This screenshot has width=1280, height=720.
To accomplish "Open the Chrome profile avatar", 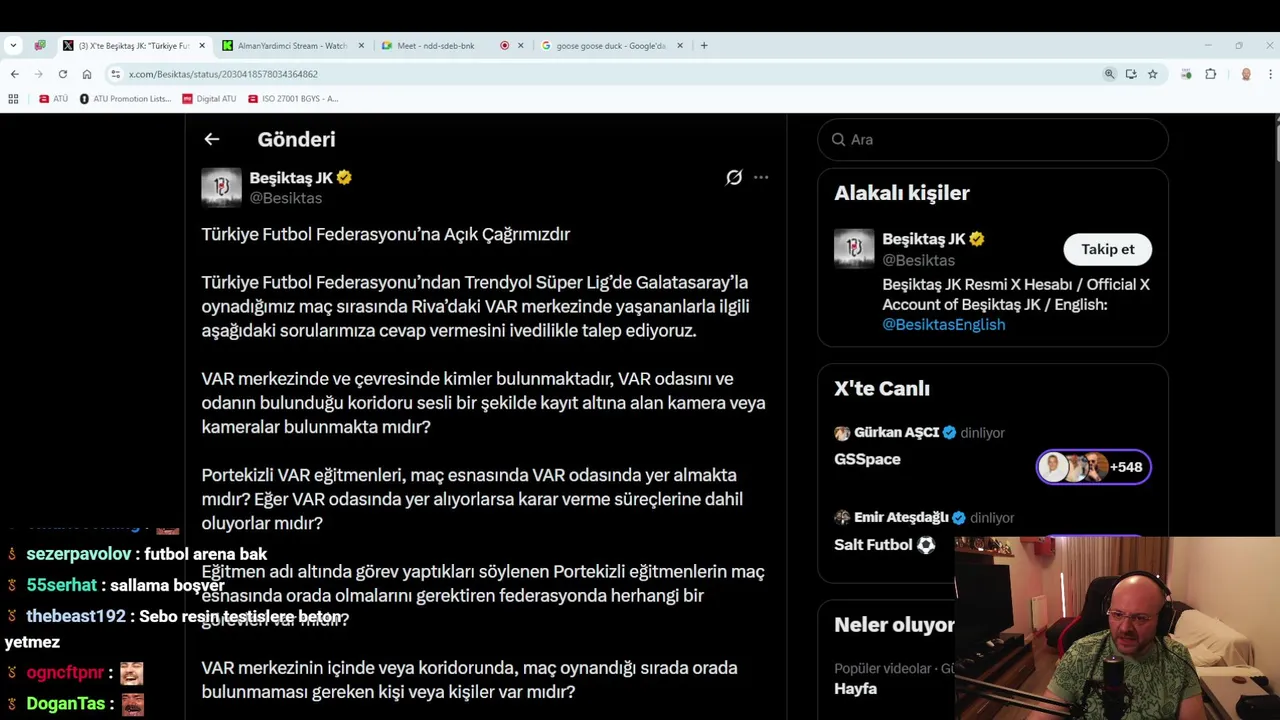I will [x=1246, y=74].
